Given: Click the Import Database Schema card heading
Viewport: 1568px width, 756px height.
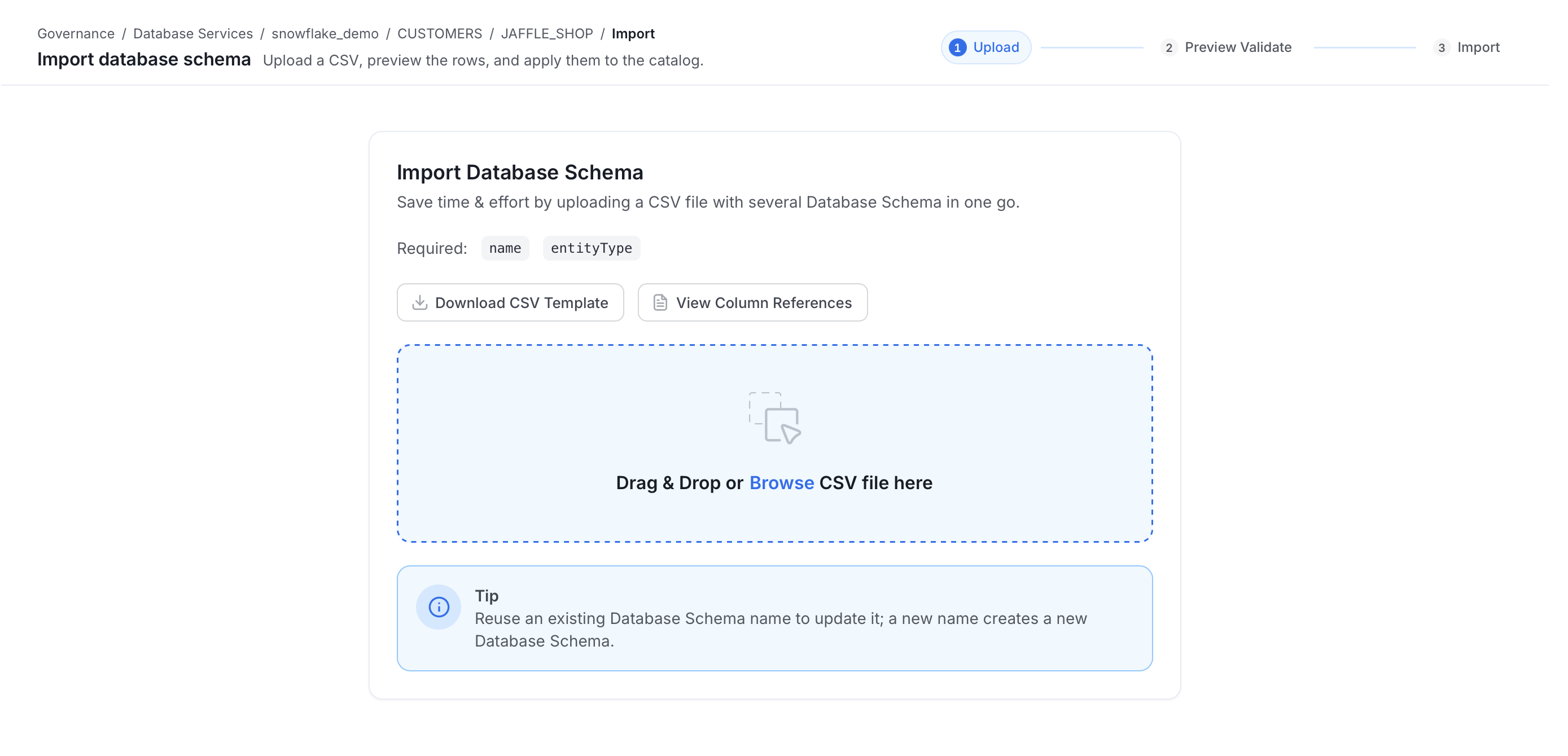Looking at the screenshot, I should pos(520,172).
